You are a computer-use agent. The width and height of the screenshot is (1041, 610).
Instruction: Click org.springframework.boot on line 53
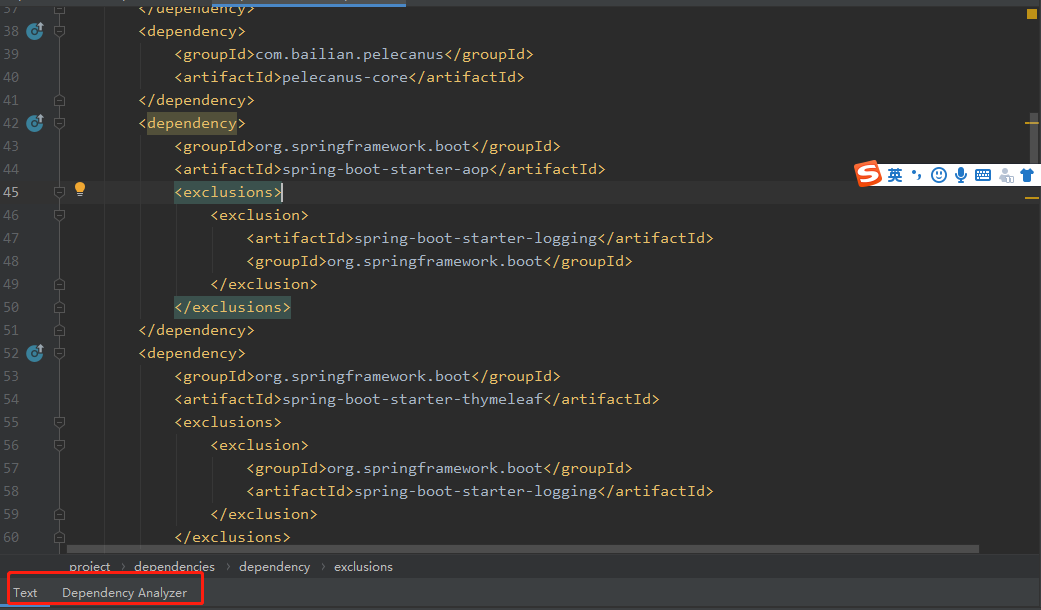coord(362,376)
